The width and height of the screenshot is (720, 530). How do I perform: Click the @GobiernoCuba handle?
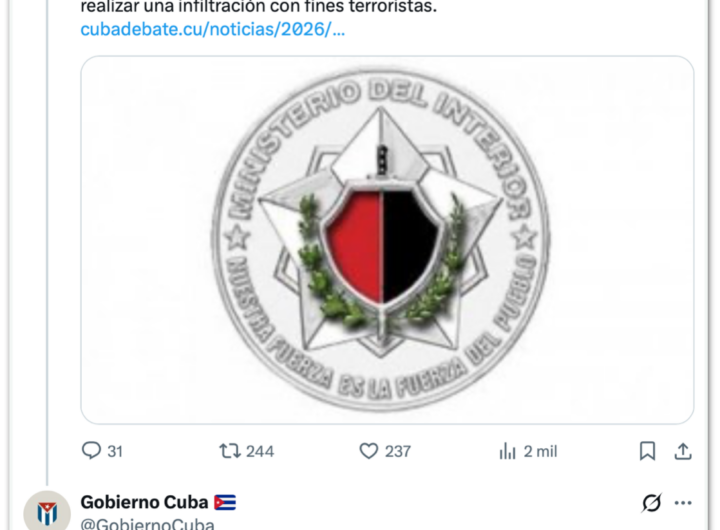coord(147,524)
